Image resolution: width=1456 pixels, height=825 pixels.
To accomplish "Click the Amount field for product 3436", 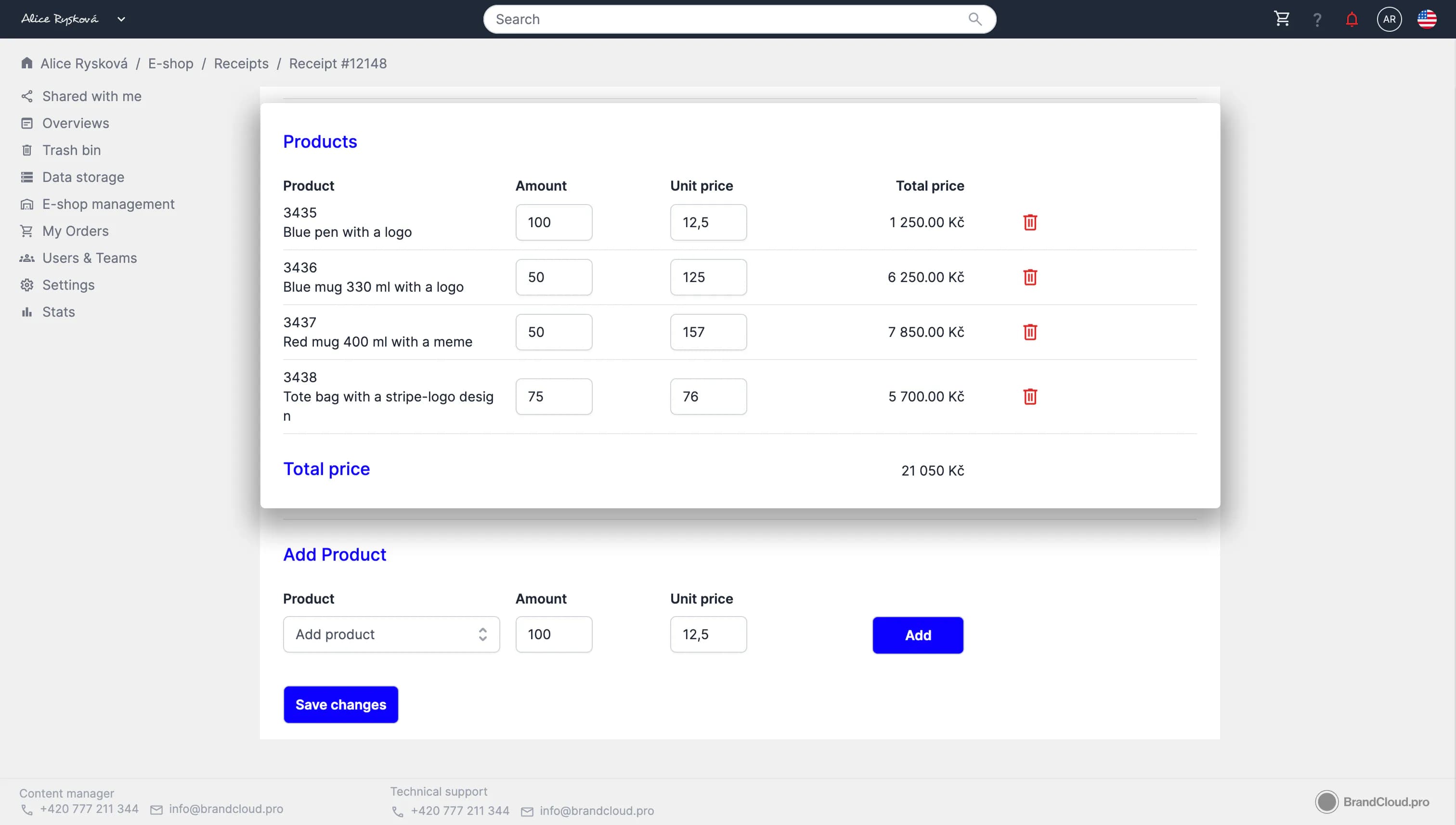I will tap(553, 277).
